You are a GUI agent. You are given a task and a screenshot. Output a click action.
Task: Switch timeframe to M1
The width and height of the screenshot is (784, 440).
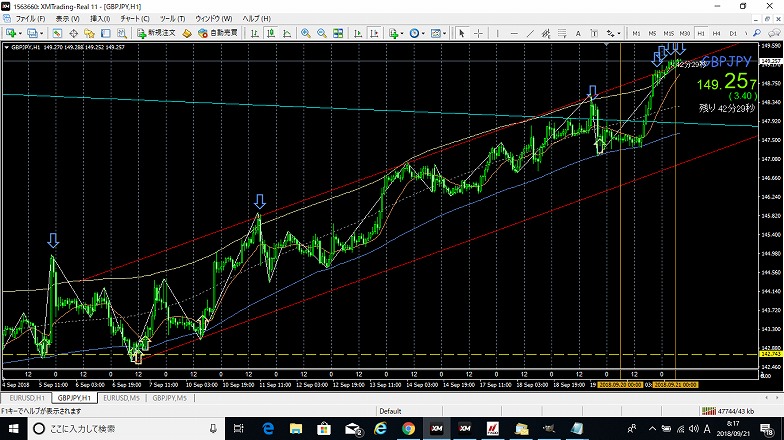[636, 33]
